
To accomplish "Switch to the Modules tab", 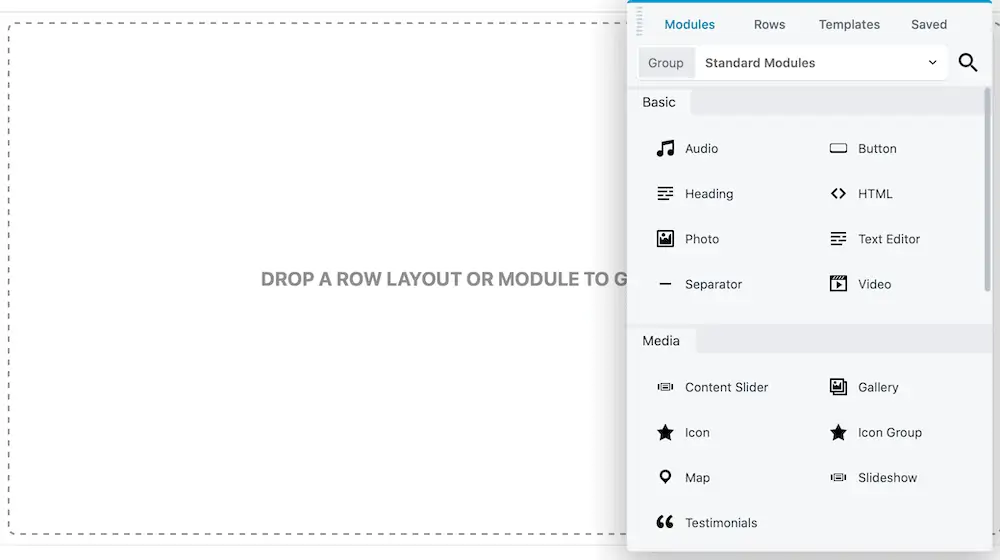I will [x=689, y=24].
